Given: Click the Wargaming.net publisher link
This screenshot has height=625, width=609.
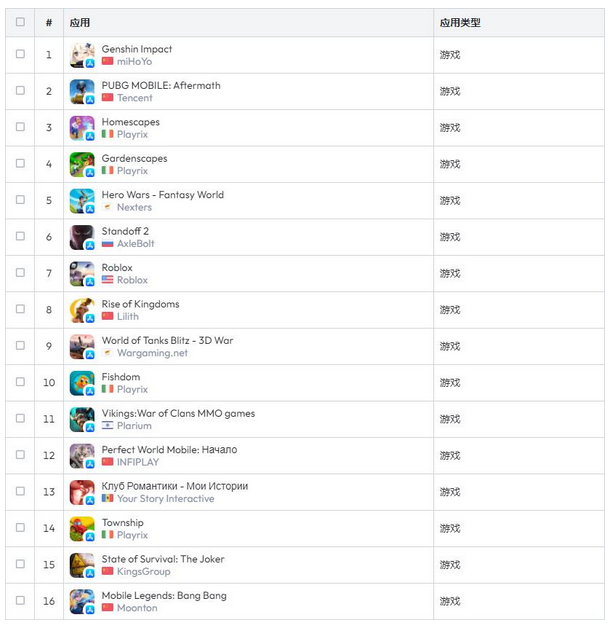Looking at the screenshot, I should (x=152, y=353).
